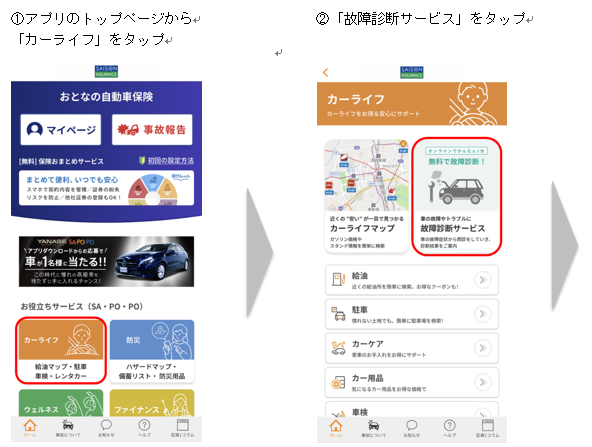
Task: Tap the ウェルネス service tile
Action: (x=61, y=403)
